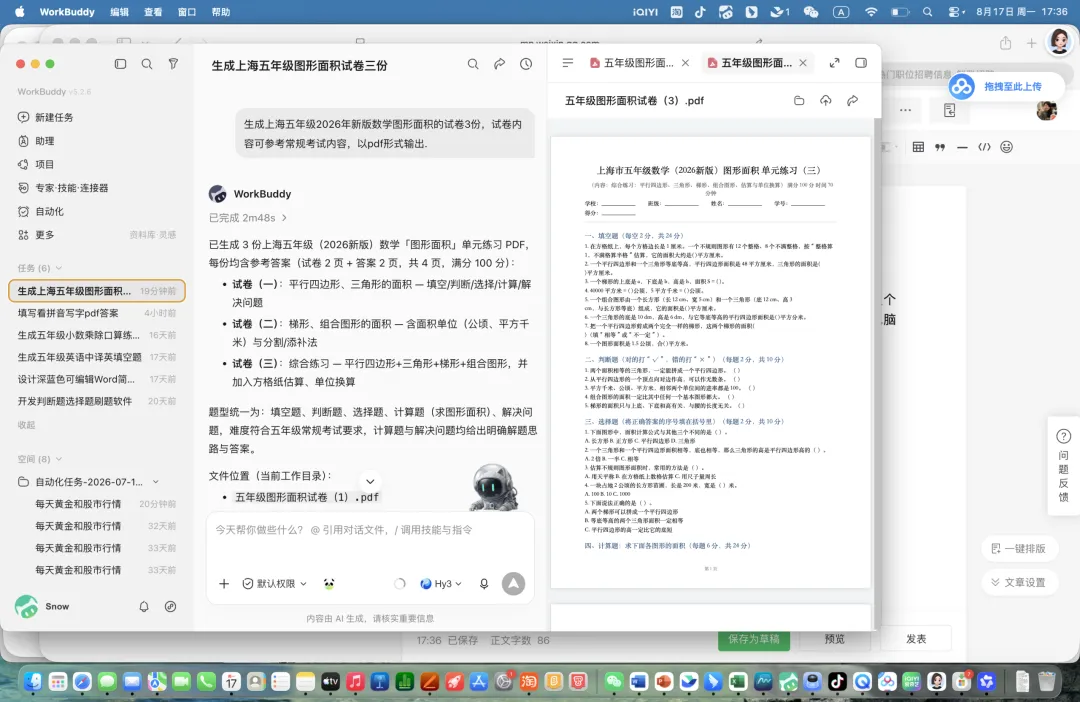
Task: Add an attachment with the plus icon
Action: coord(224,584)
